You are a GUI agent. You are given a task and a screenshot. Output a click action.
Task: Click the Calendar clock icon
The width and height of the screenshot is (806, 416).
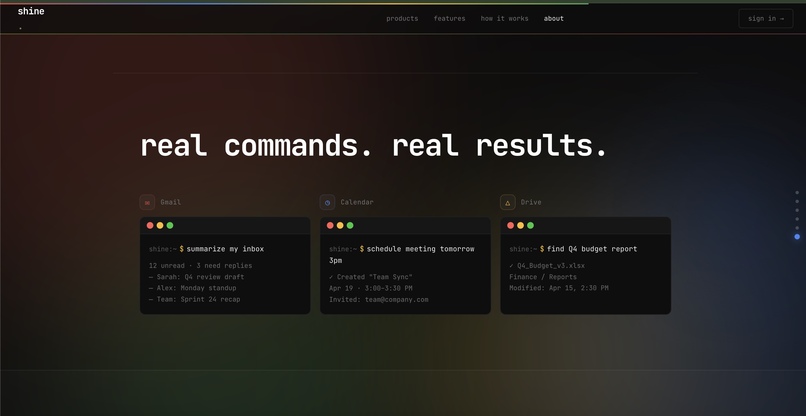(327, 202)
